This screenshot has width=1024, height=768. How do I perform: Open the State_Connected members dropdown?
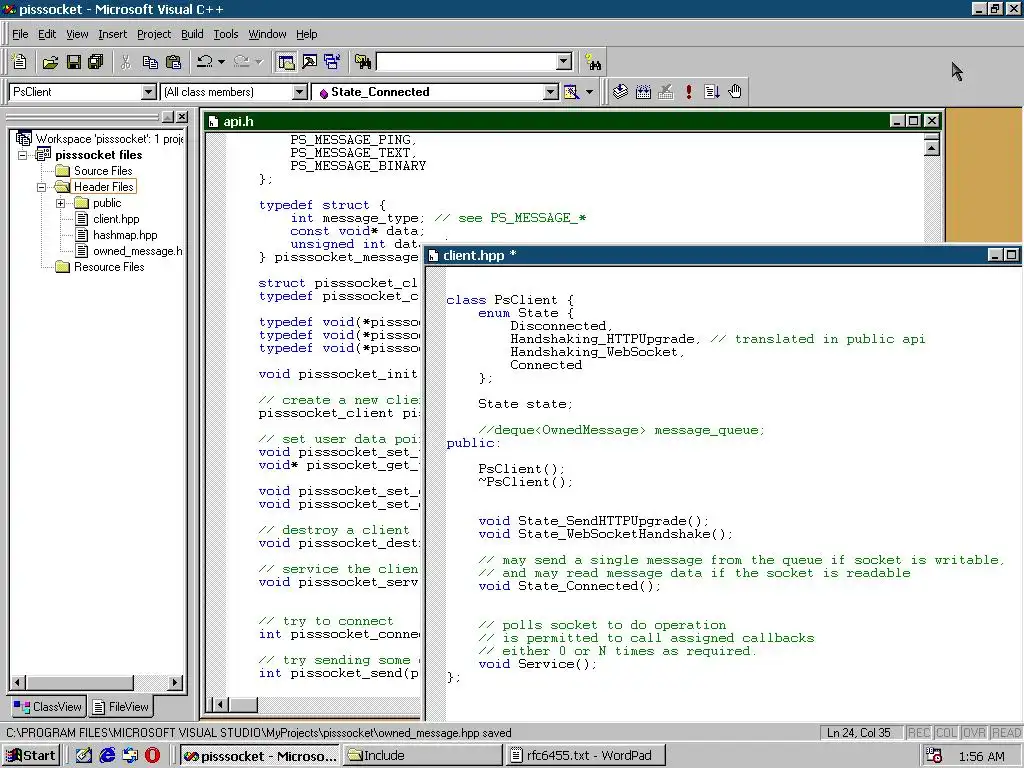click(551, 92)
